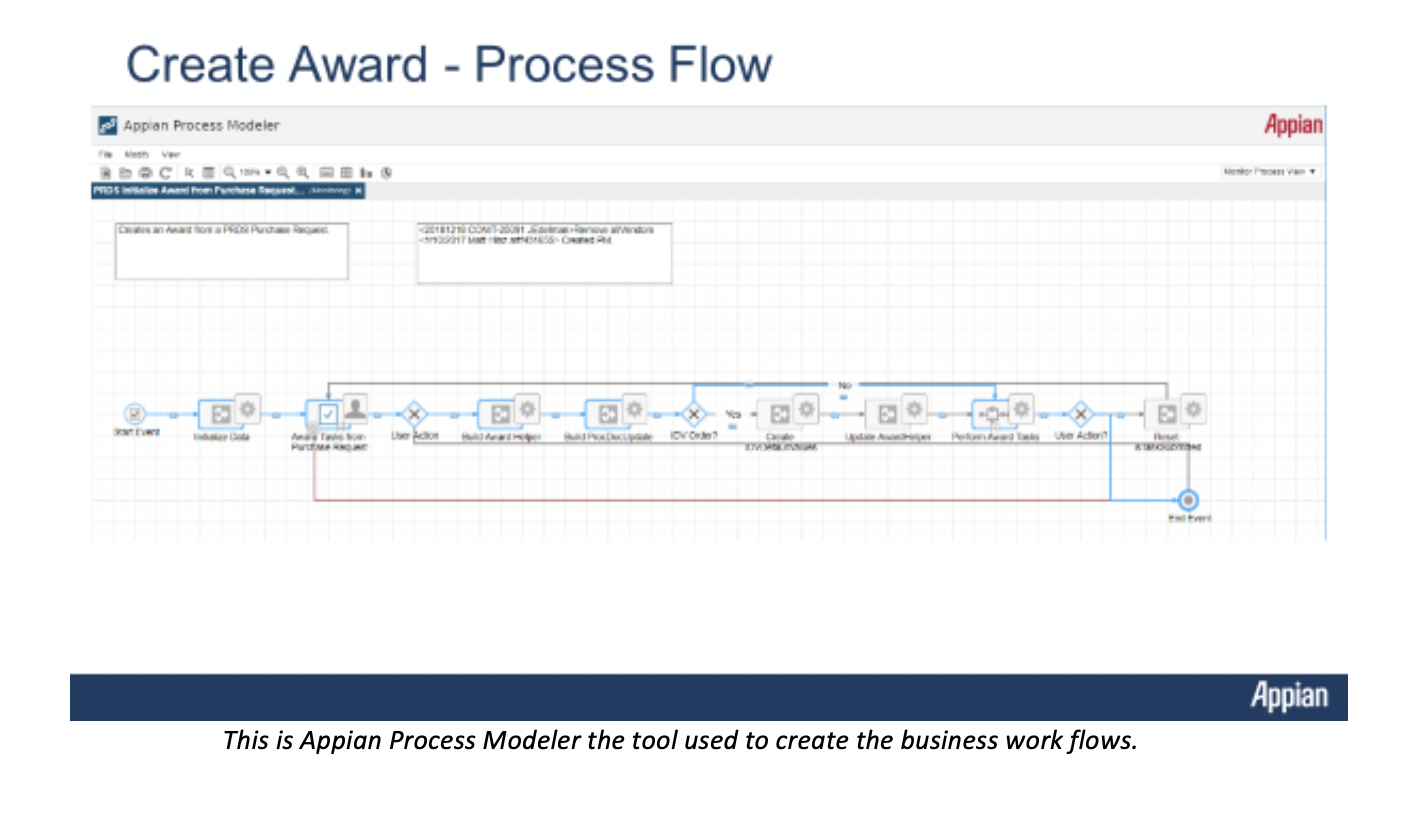Select the Initialize Data subprocess node
Screen dimensions: 1422x836
(222, 414)
